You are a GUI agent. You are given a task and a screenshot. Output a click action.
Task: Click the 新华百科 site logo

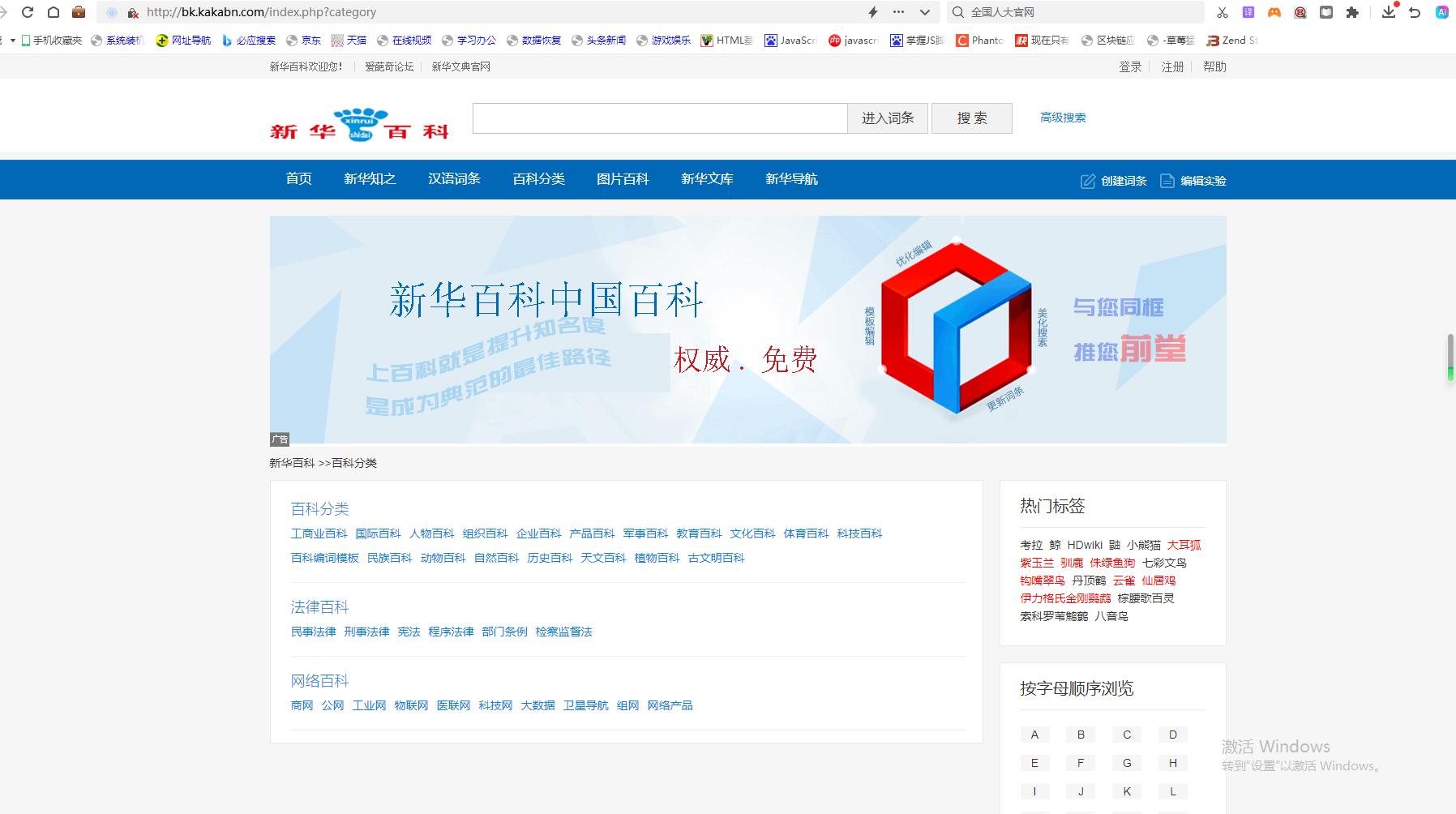pos(359,124)
